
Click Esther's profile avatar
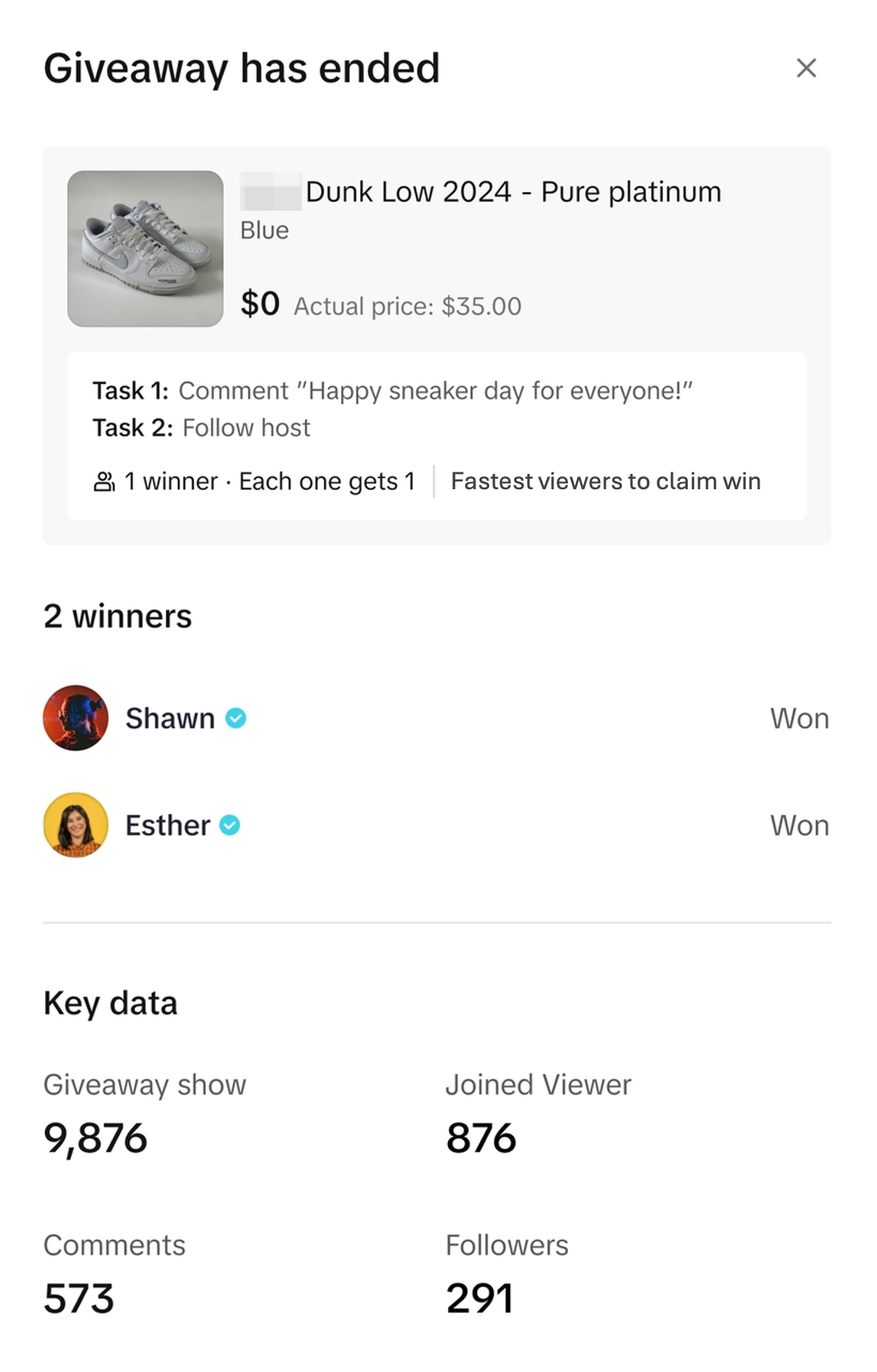coord(76,825)
